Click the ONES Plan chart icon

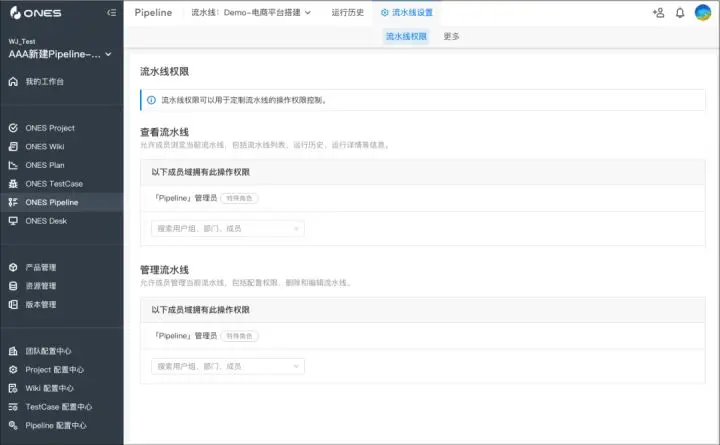13,165
